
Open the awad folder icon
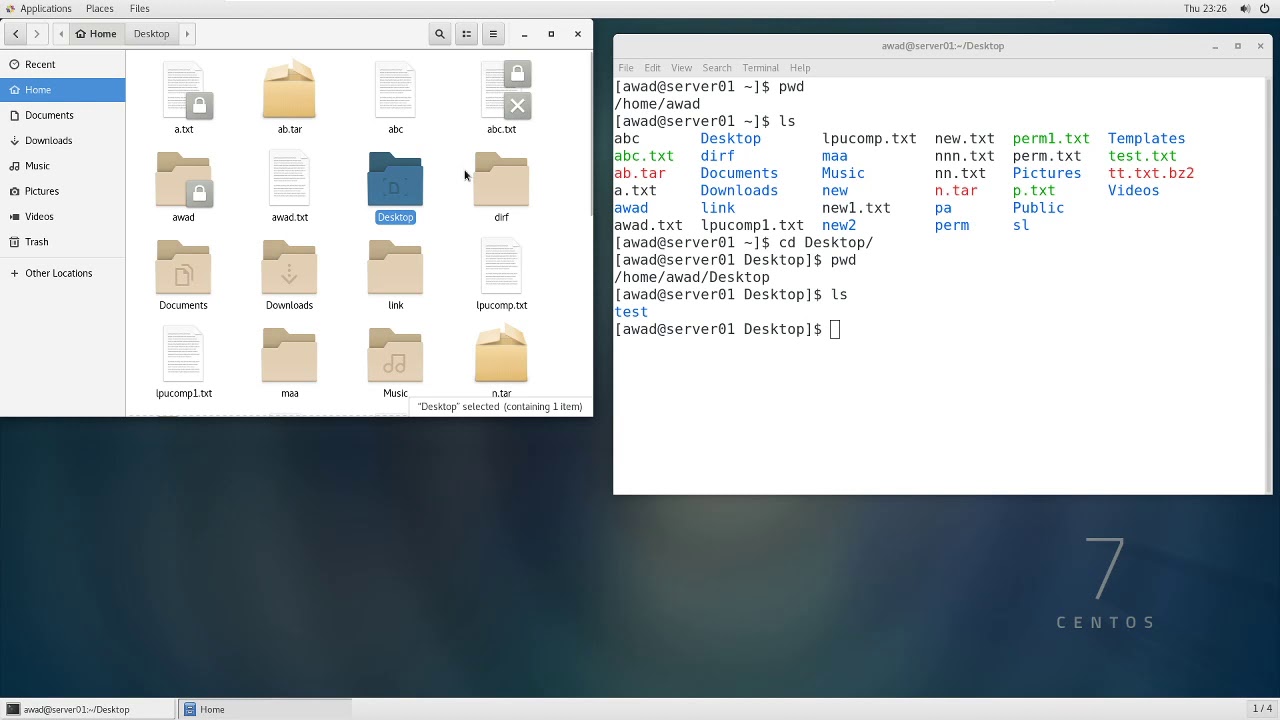184,180
